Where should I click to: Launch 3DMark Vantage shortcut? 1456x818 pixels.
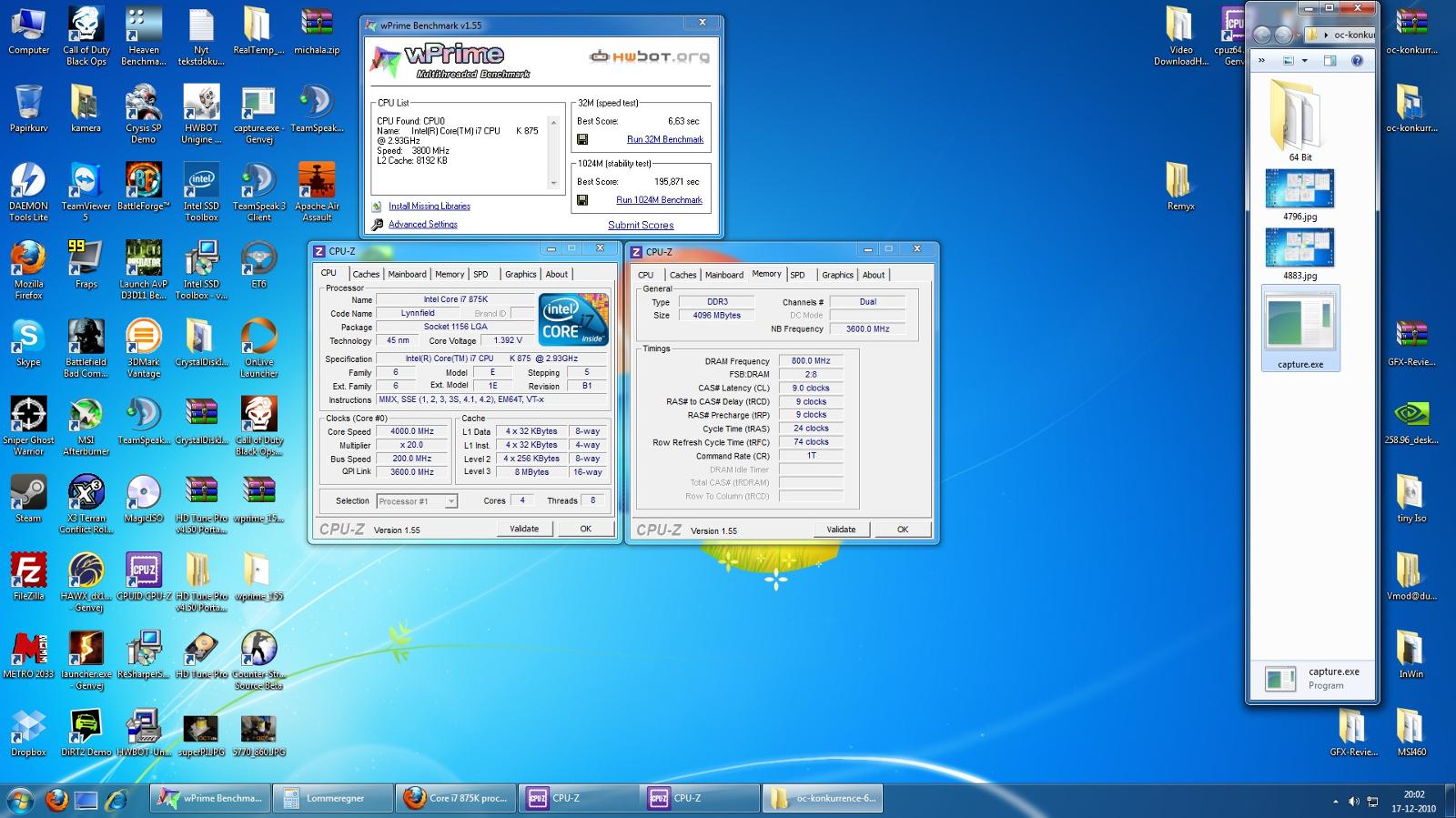(144, 348)
